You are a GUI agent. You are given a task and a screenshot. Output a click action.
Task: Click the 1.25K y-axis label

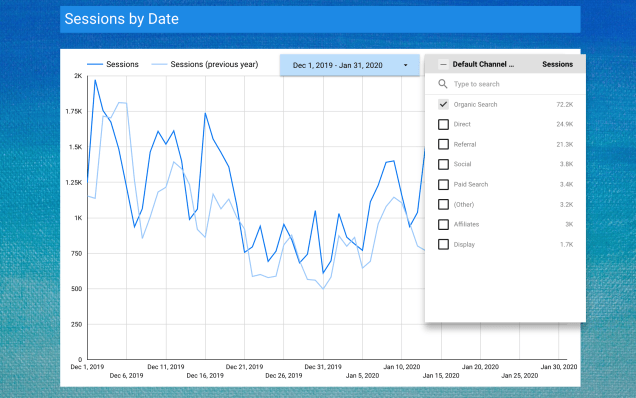point(74,183)
